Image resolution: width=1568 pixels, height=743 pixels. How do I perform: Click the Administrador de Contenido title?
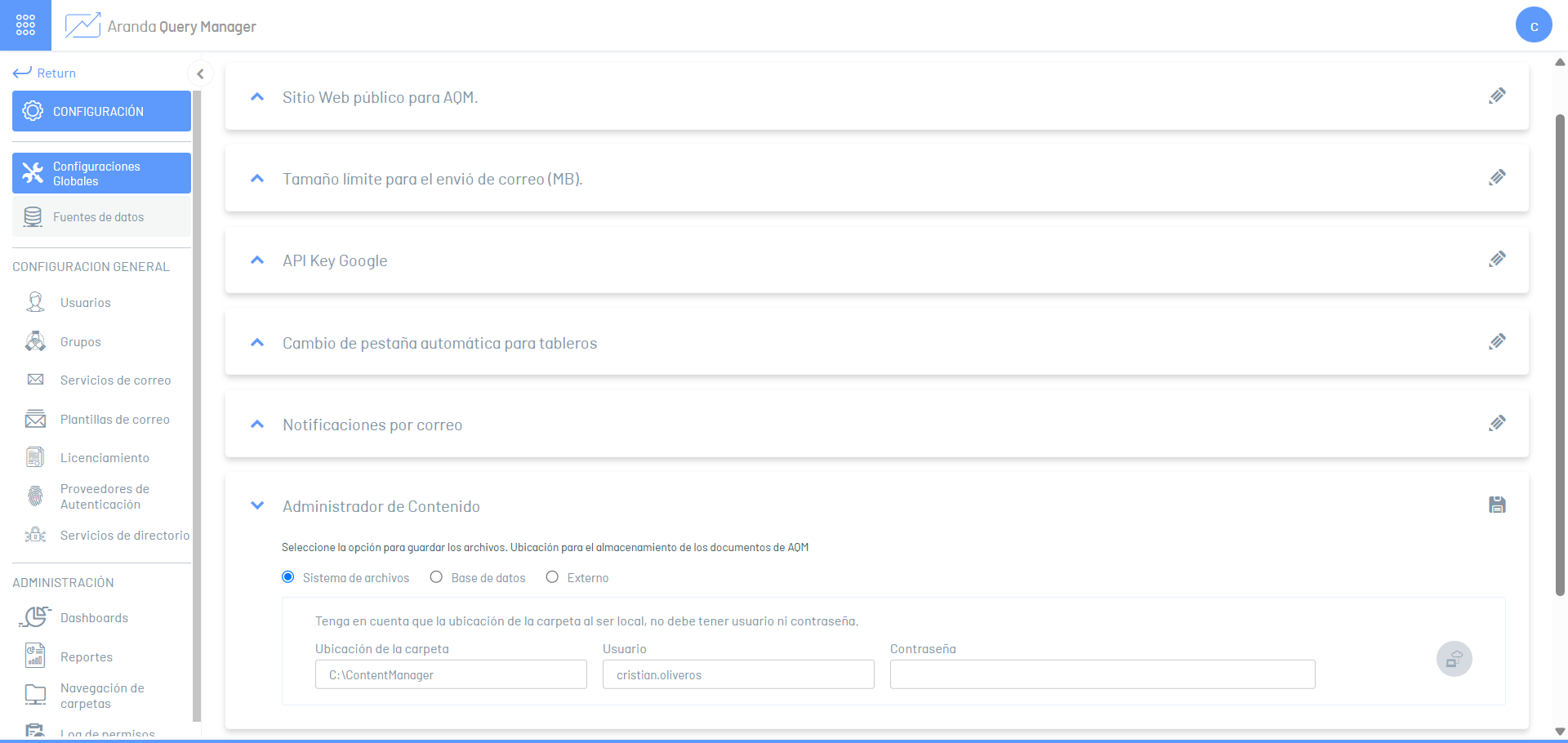click(x=381, y=506)
